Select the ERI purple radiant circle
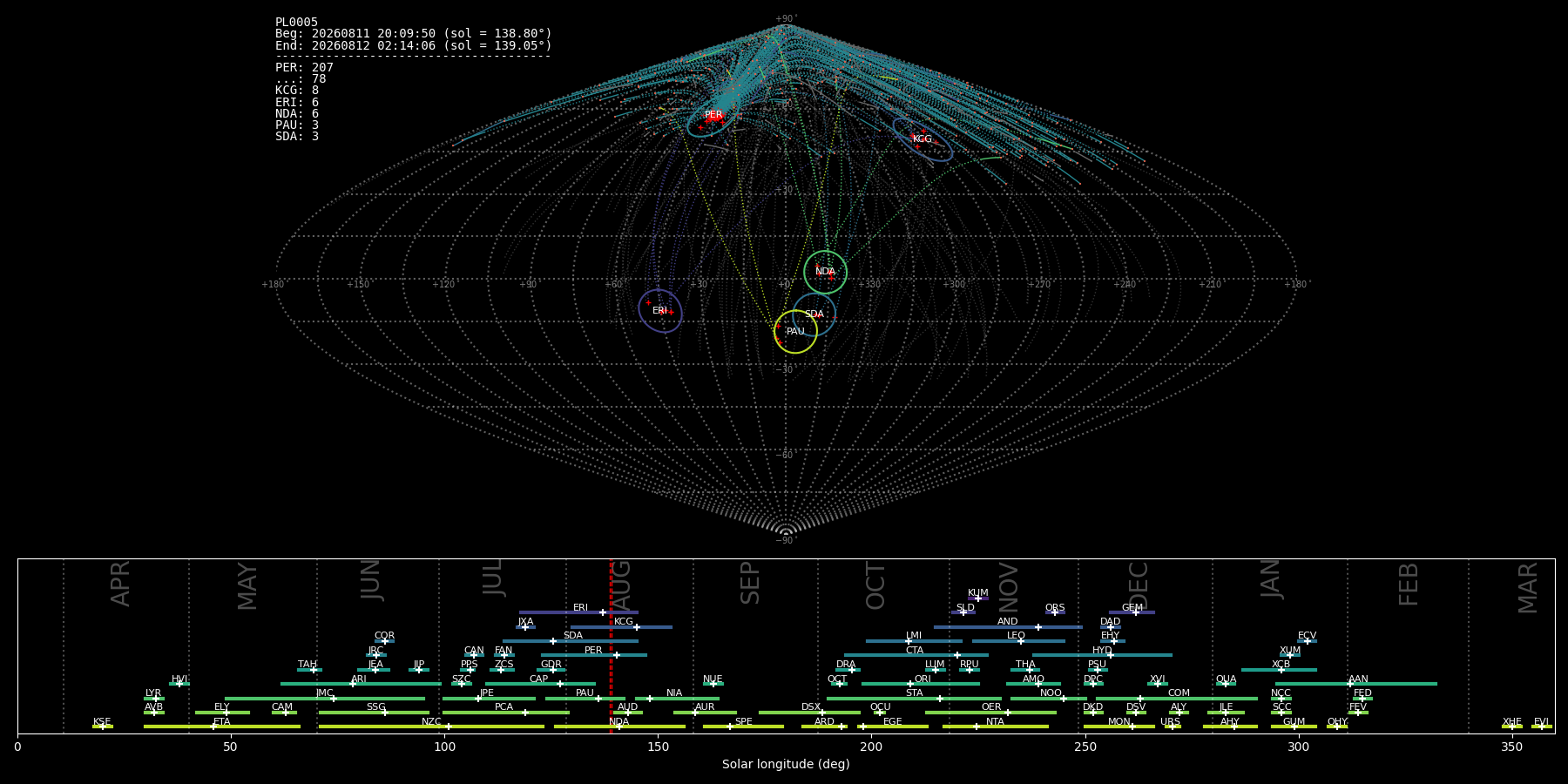This screenshot has height=784, width=1568. tap(660, 311)
